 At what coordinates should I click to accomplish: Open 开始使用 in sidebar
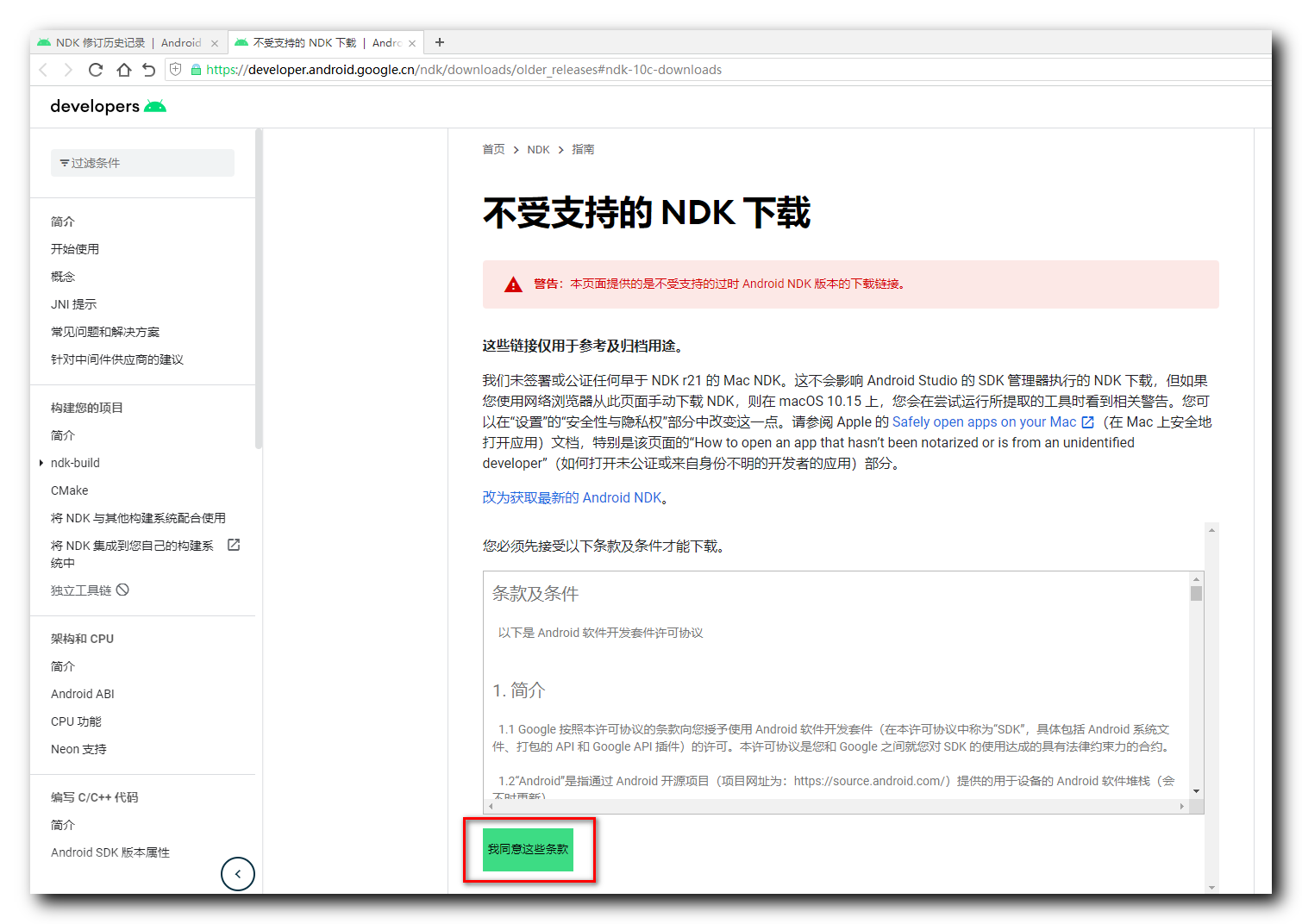pyautogui.click(x=75, y=249)
